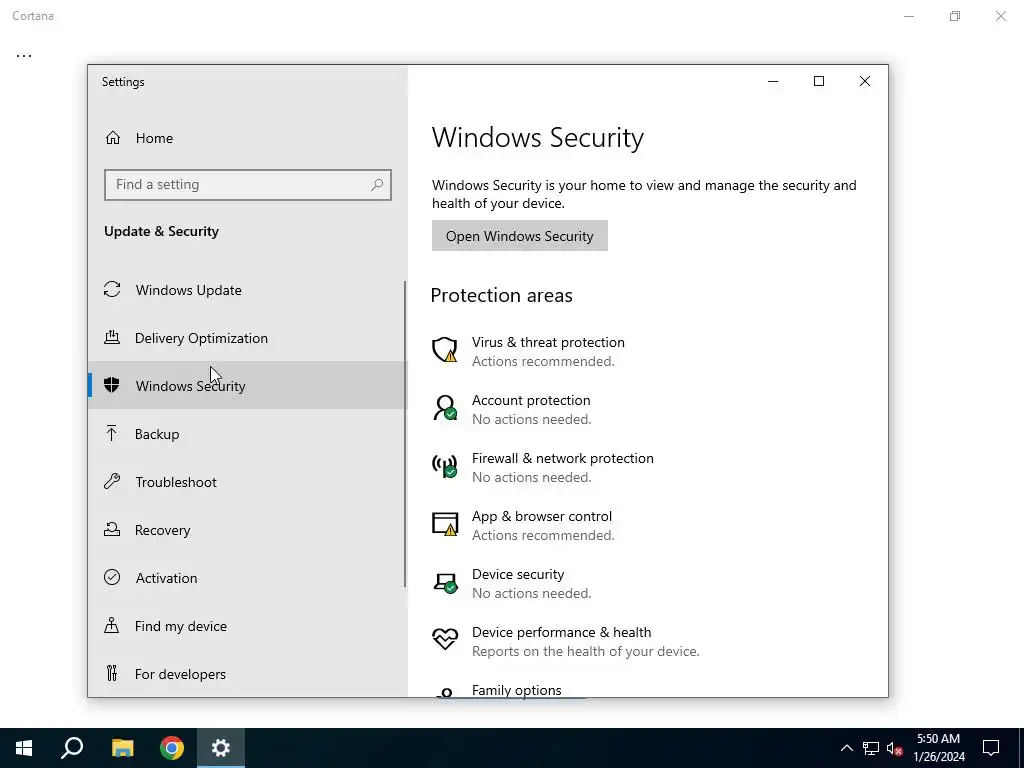Select For developers in the sidebar
This screenshot has width=1024, height=768.
point(247,674)
